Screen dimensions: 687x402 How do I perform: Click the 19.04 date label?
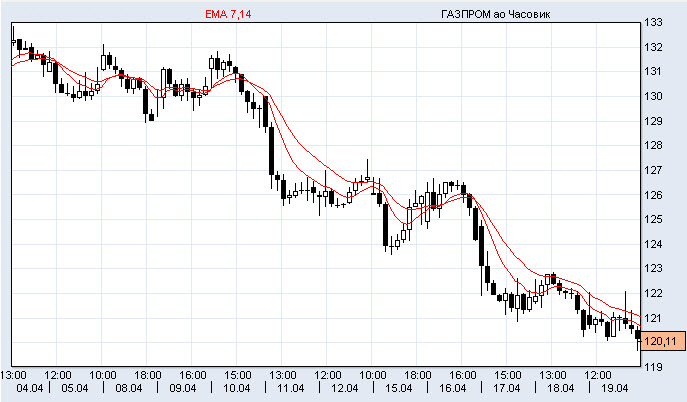click(x=615, y=388)
